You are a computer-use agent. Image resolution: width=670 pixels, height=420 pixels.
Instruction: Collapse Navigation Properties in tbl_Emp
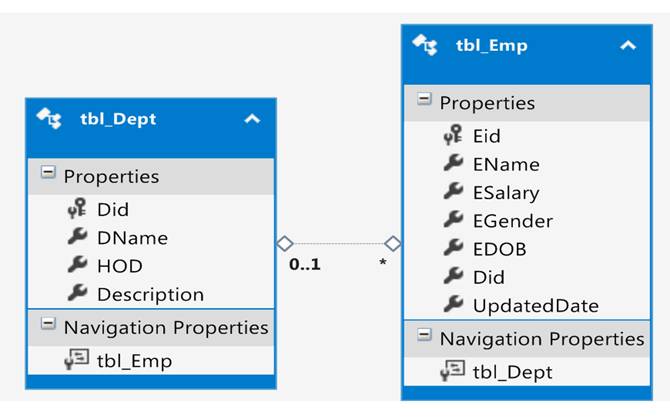[424, 335]
